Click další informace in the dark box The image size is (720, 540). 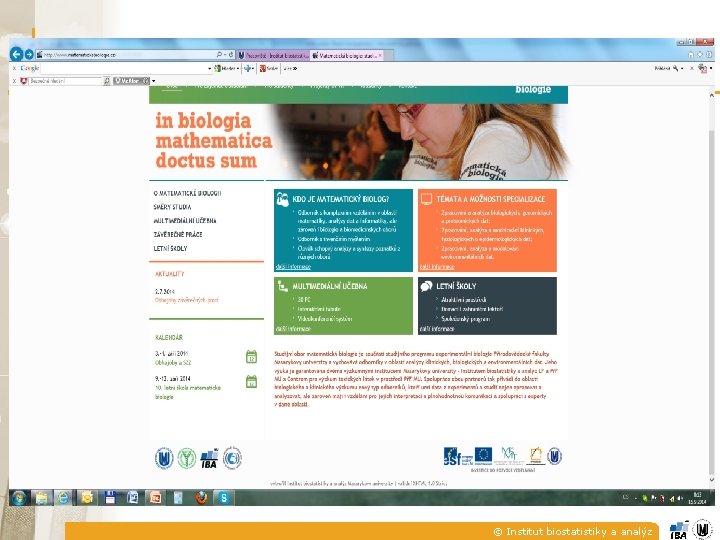(x=437, y=329)
